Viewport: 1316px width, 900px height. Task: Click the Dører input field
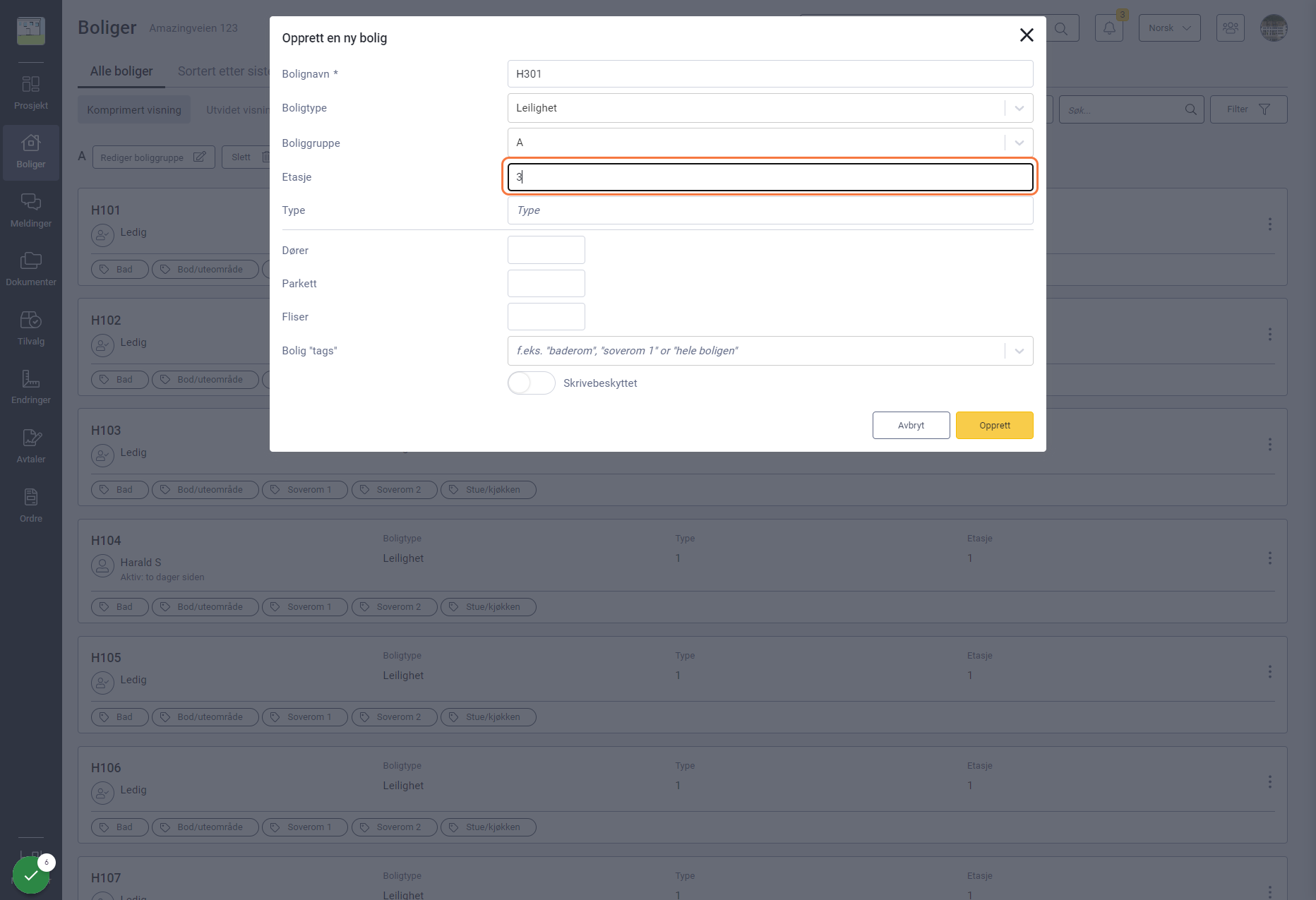pyautogui.click(x=546, y=250)
